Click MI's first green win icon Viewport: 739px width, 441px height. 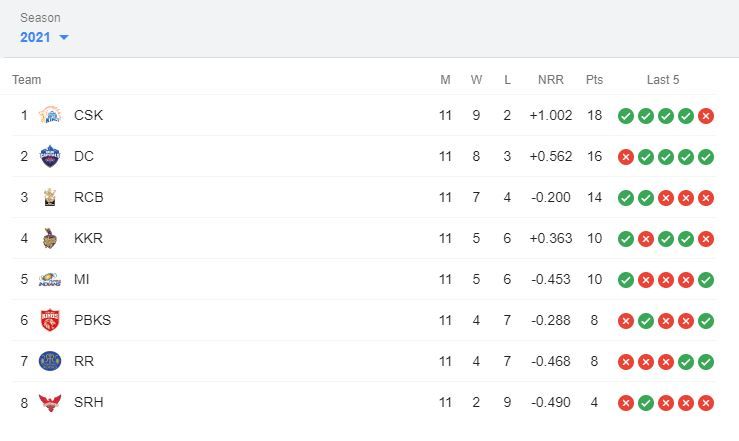[x=626, y=280]
